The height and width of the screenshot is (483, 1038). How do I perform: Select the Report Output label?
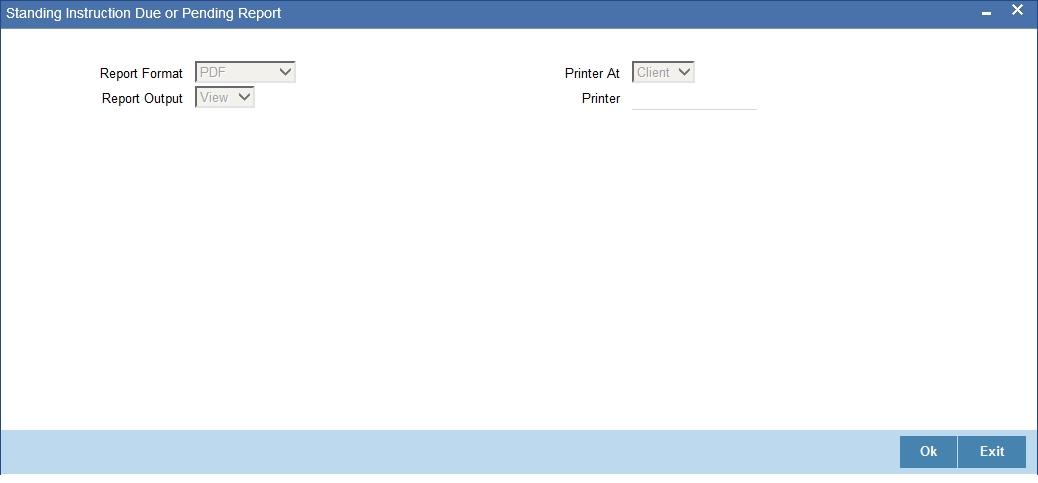142,99
